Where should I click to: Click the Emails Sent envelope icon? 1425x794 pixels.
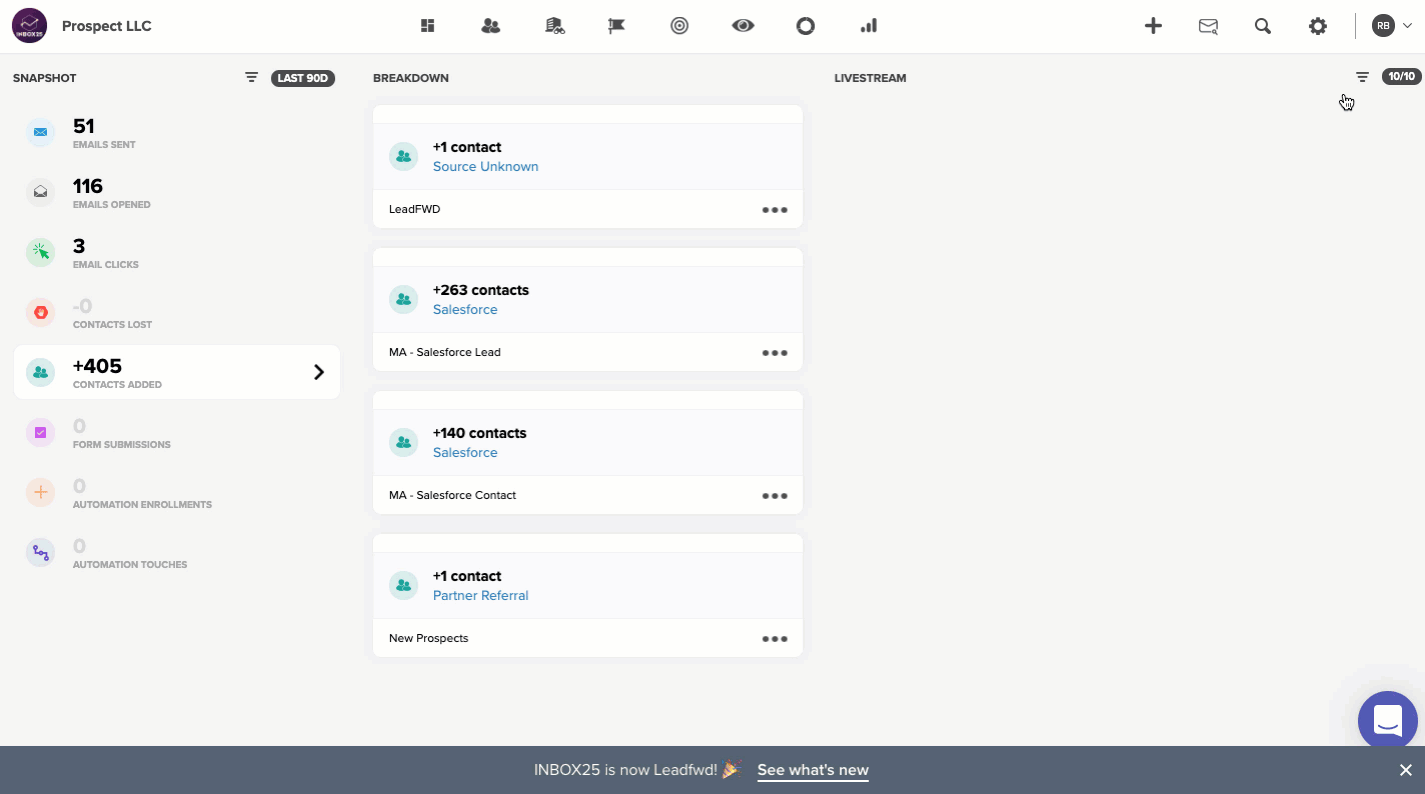40,132
